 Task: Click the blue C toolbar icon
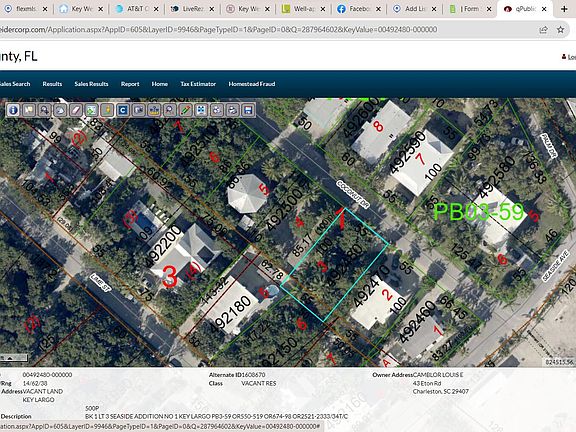point(123,110)
